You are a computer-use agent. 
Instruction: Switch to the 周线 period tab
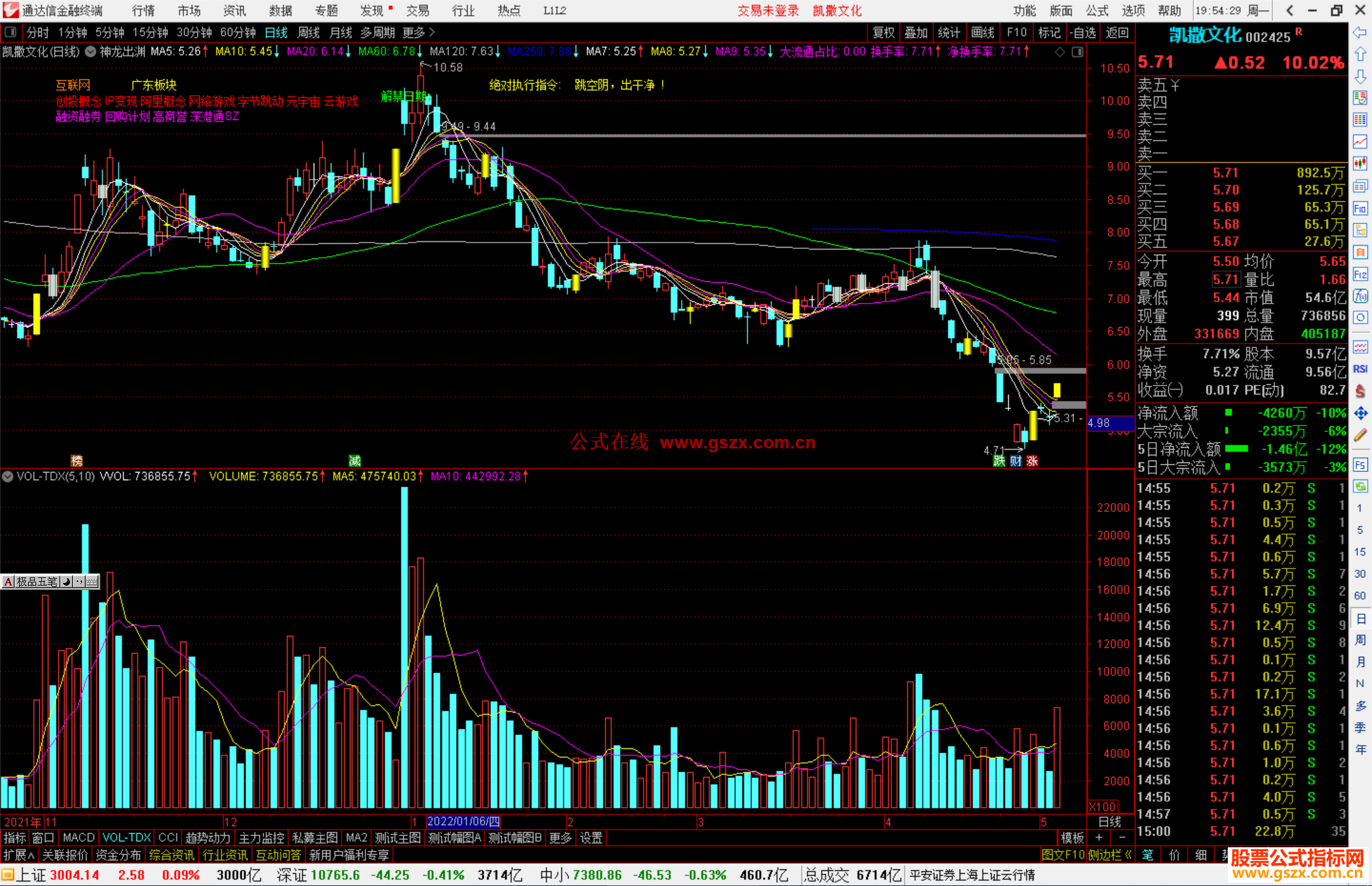pos(309,32)
